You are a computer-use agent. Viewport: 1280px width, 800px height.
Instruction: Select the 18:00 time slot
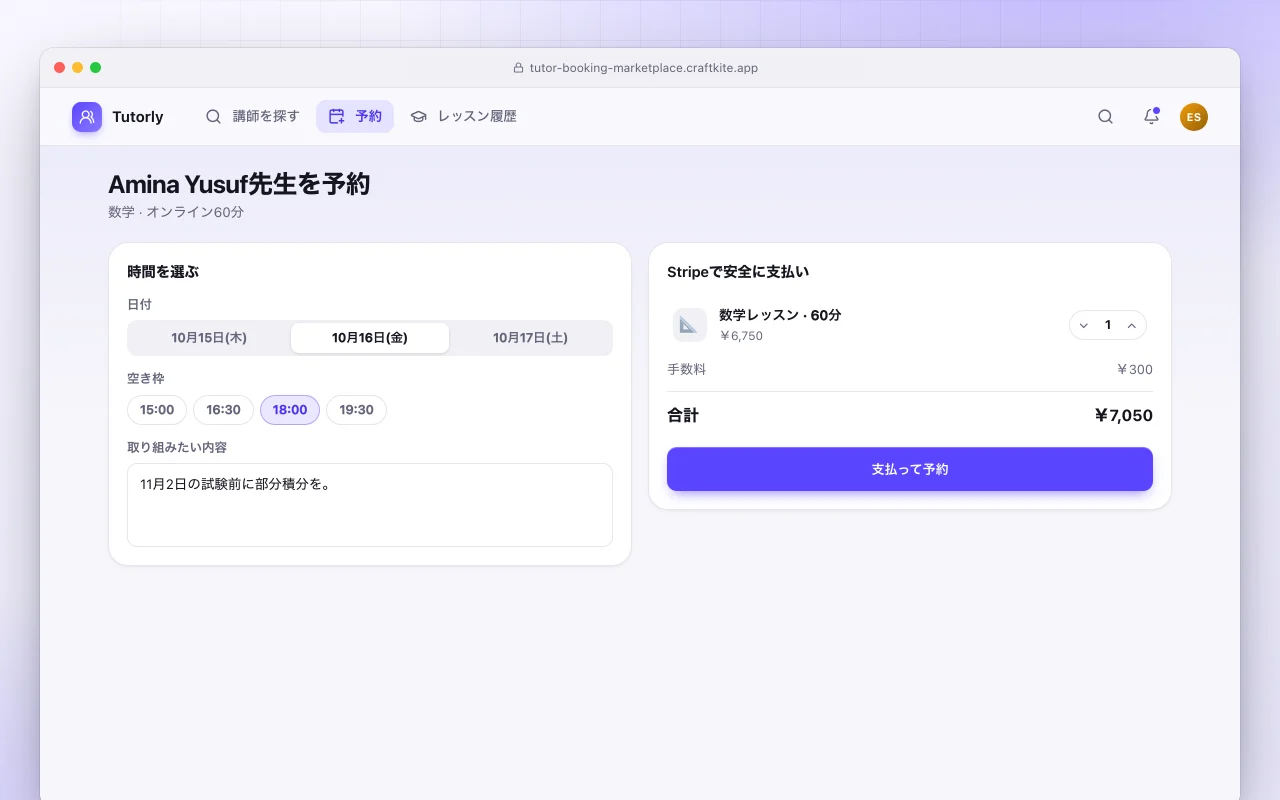click(290, 410)
